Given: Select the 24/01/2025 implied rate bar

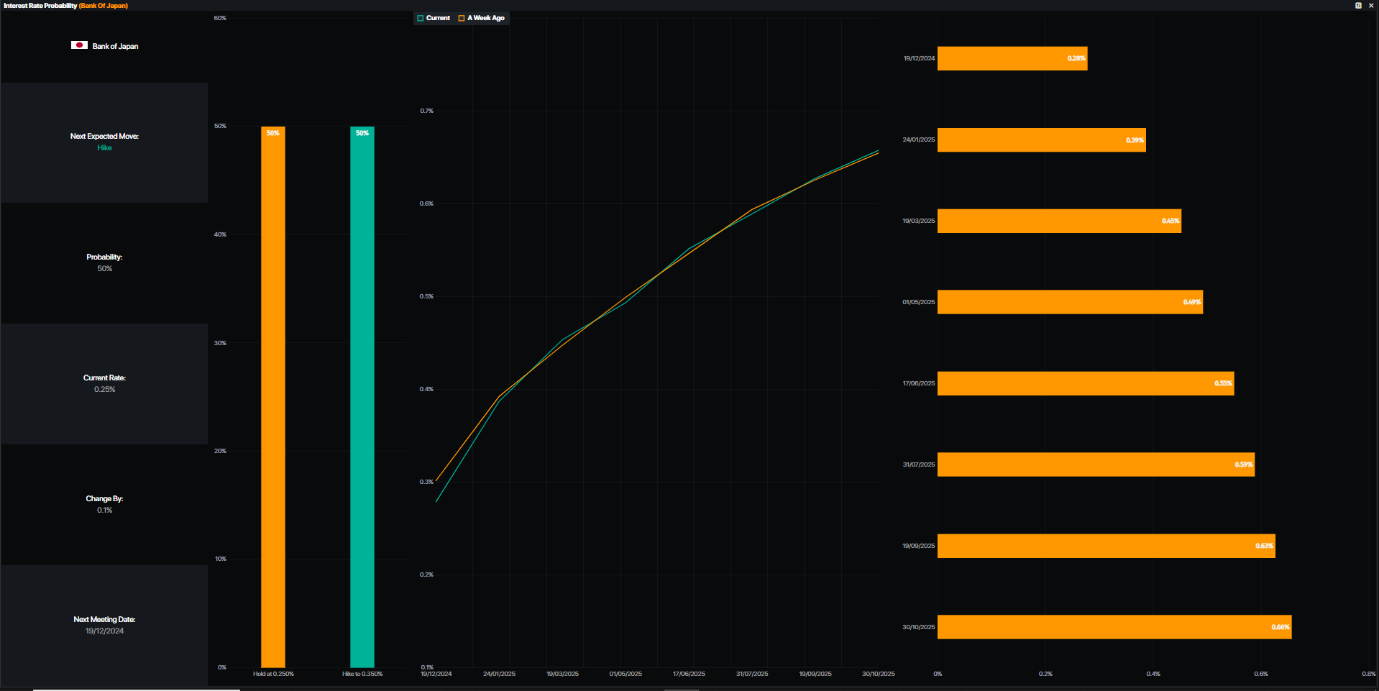Looking at the screenshot, I should pyautogui.click(x=1041, y=140).
